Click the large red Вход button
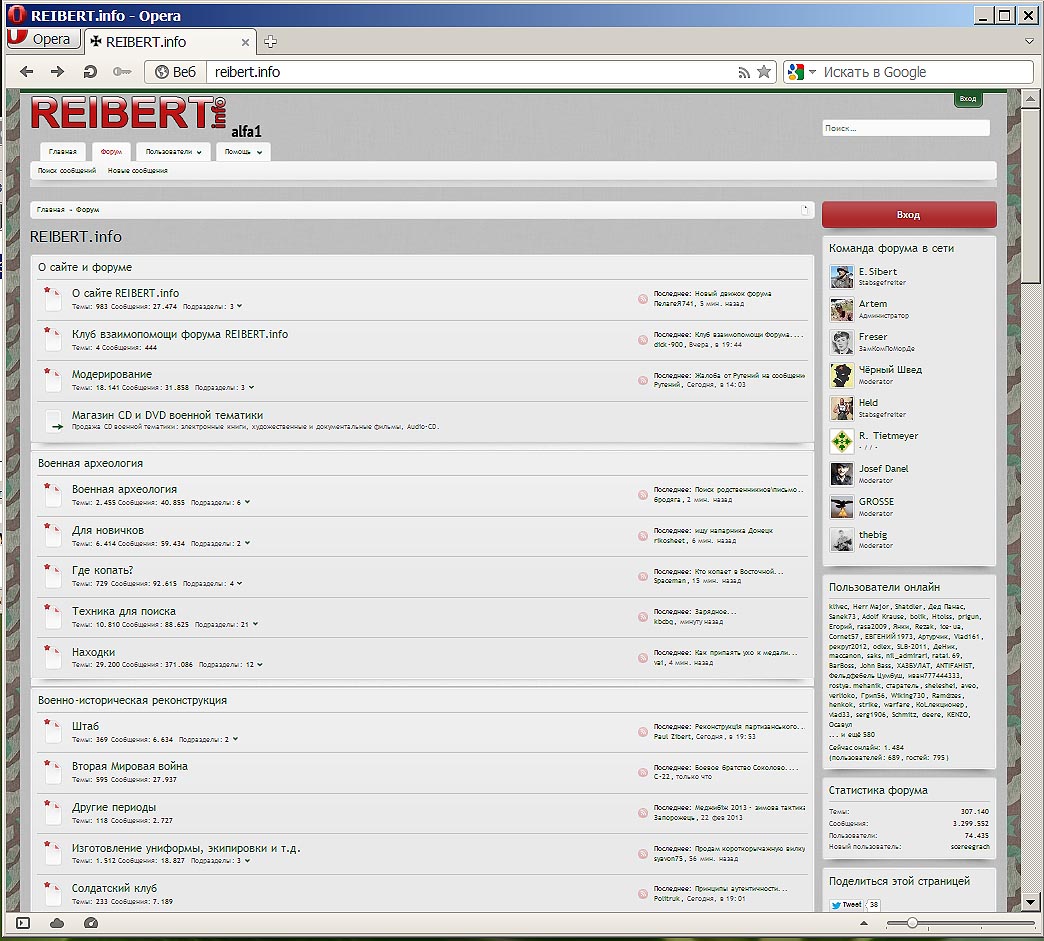1044x941 pixels. [909, 214]
